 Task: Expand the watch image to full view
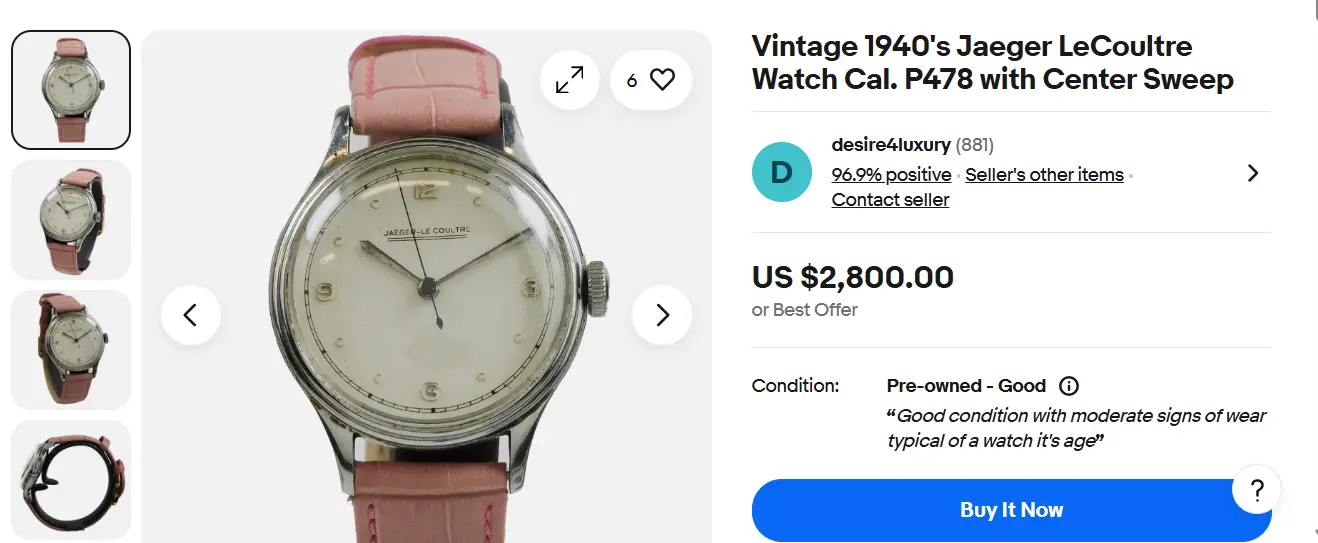click(x=570, y=80)
